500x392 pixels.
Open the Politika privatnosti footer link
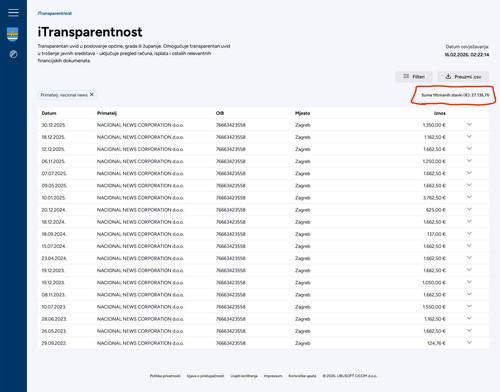pos(165,376)
